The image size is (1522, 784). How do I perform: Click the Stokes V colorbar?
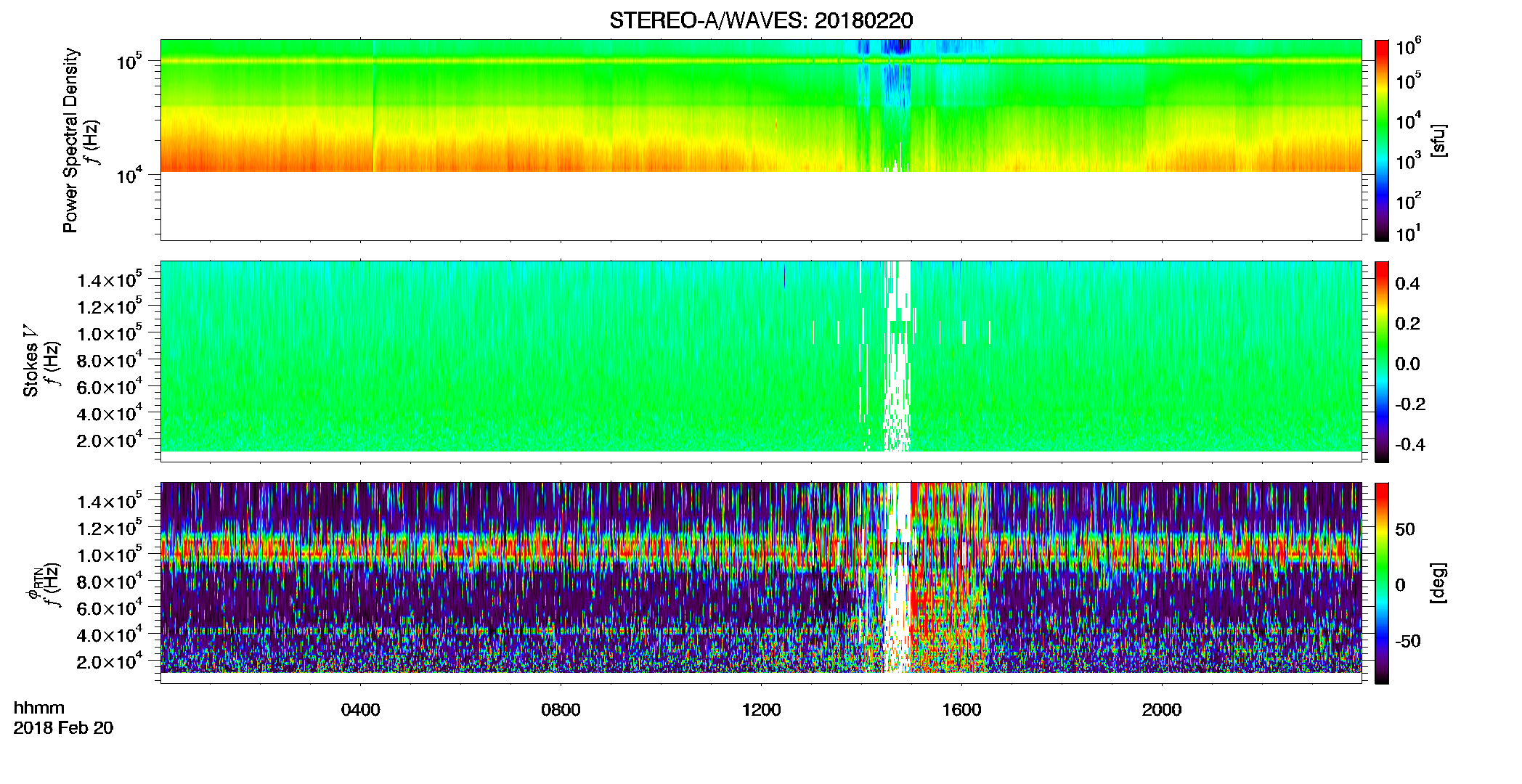(x=1382, y=362)
